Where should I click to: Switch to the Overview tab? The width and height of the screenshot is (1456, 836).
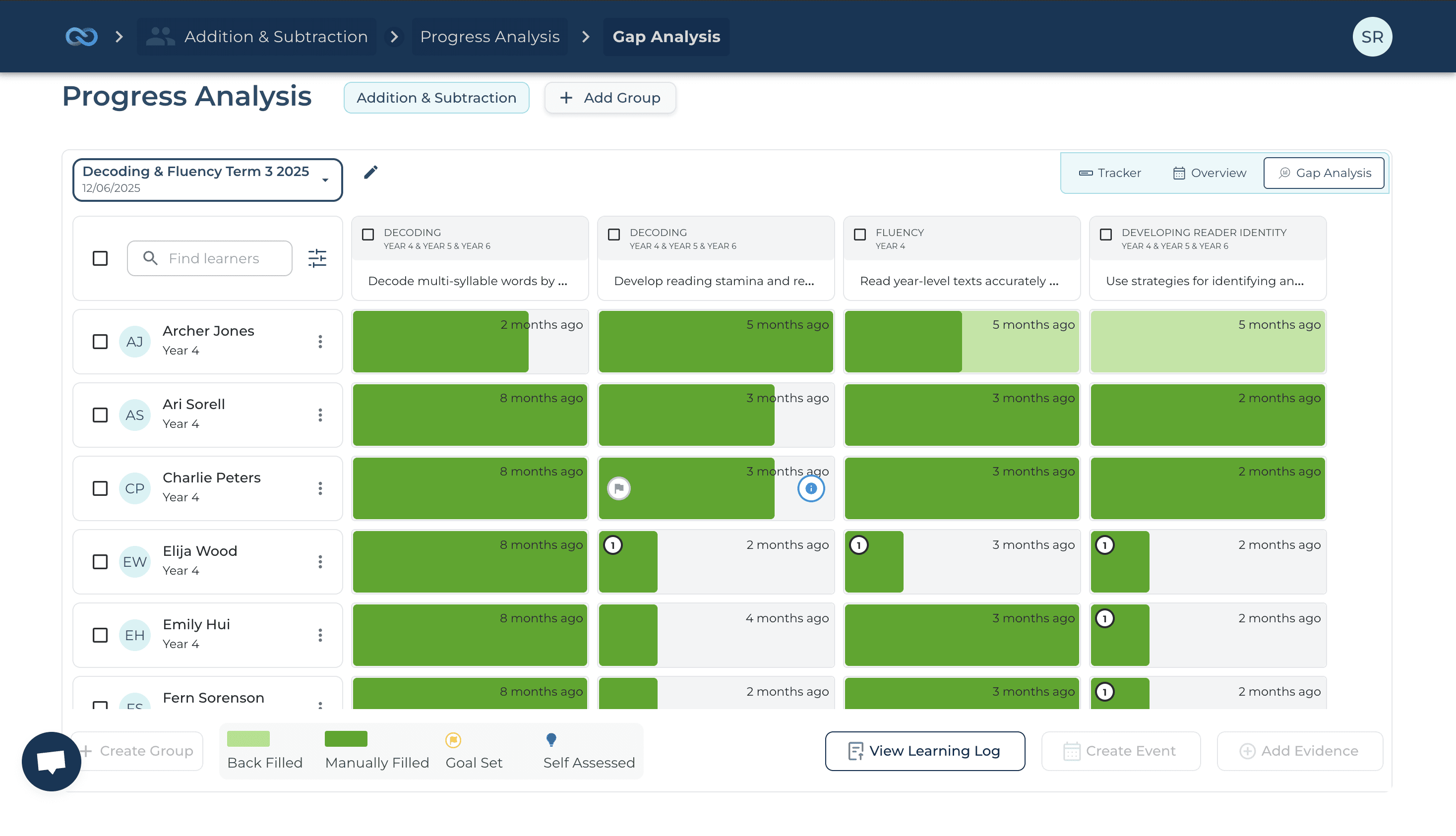pyautogui.click(x=1209, y=173)
